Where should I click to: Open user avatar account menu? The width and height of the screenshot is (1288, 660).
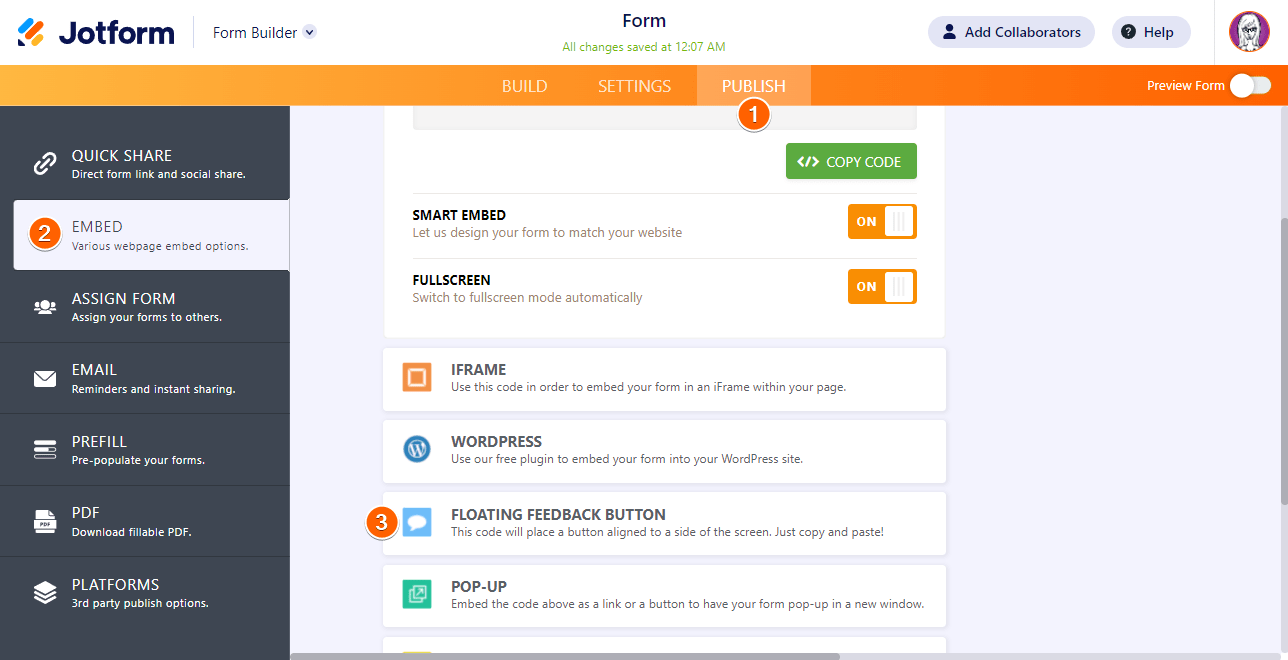pos(1249,32)
